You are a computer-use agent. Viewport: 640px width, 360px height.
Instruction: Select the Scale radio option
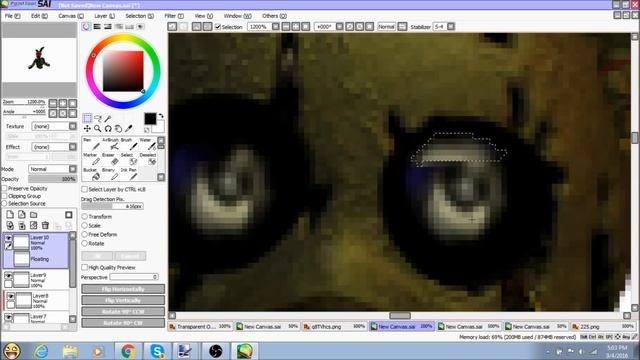[x=84, y=225]
